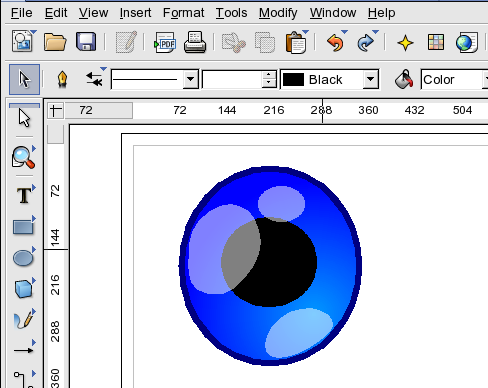Viewport: 488px width, 388px height.
Task: Toggle the Line pen-nib button
Action: point(62,80)
